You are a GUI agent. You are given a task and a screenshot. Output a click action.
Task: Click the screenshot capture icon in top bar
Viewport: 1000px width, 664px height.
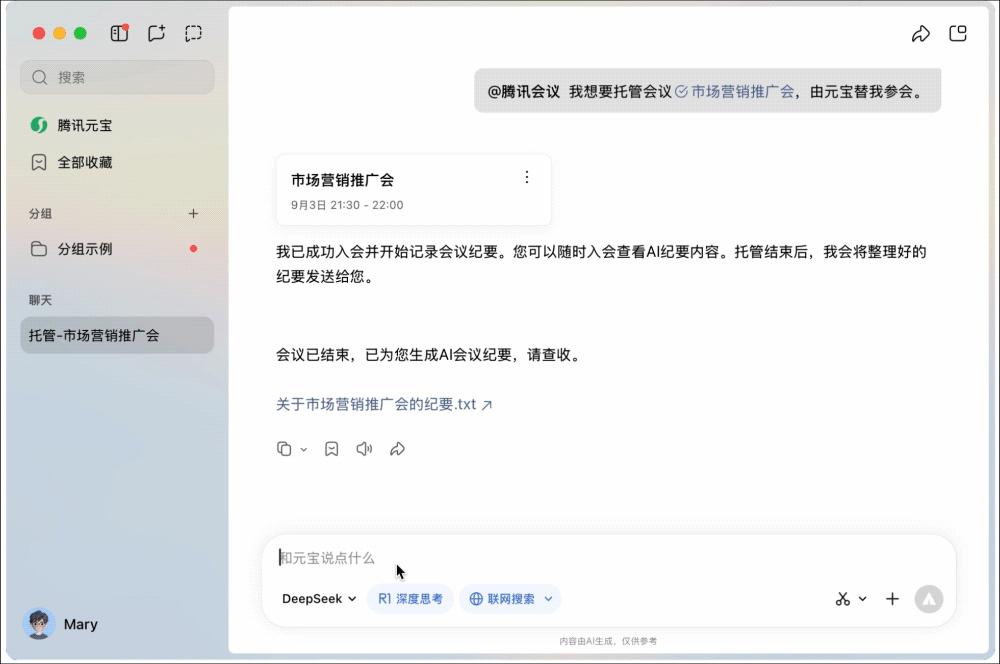[193, 33]
